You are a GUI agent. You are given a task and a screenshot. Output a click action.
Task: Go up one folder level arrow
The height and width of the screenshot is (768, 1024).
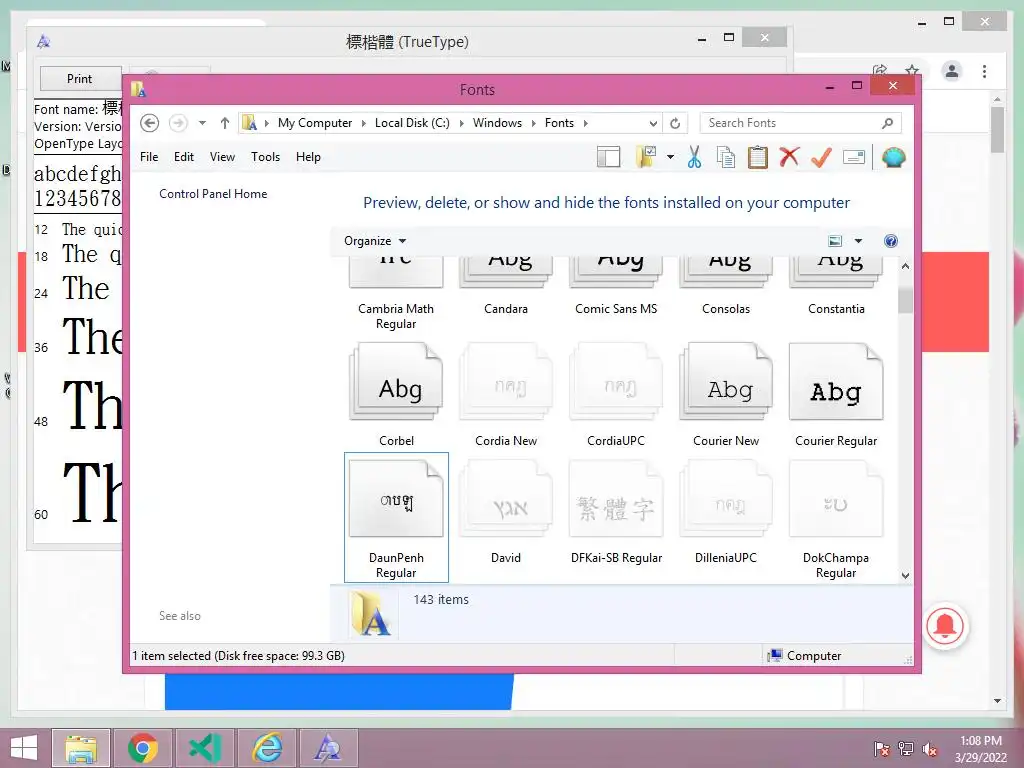coord(225,123)
